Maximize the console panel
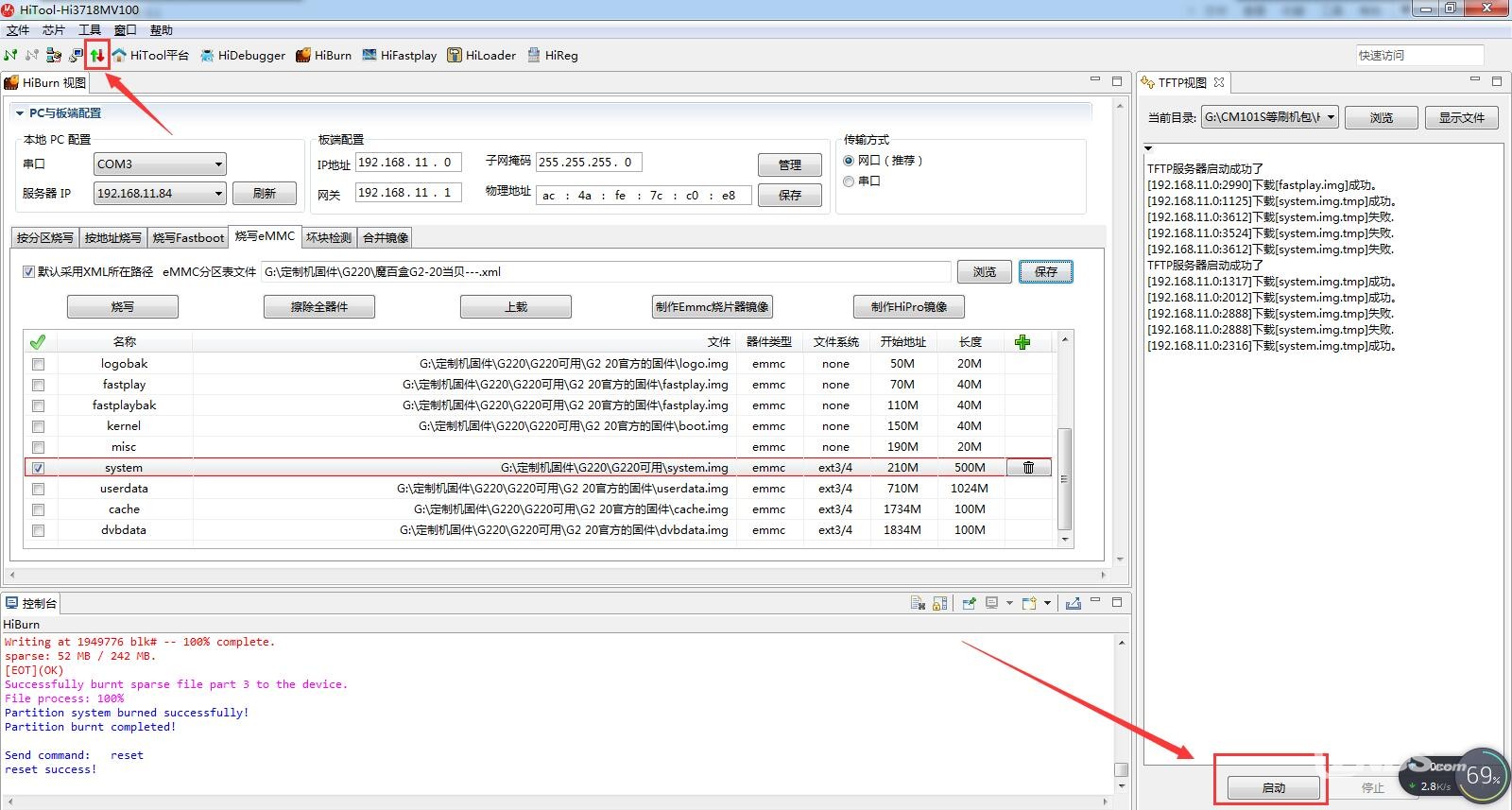1512x810 pixels. pyautogui.click(x=1117, y=601)
